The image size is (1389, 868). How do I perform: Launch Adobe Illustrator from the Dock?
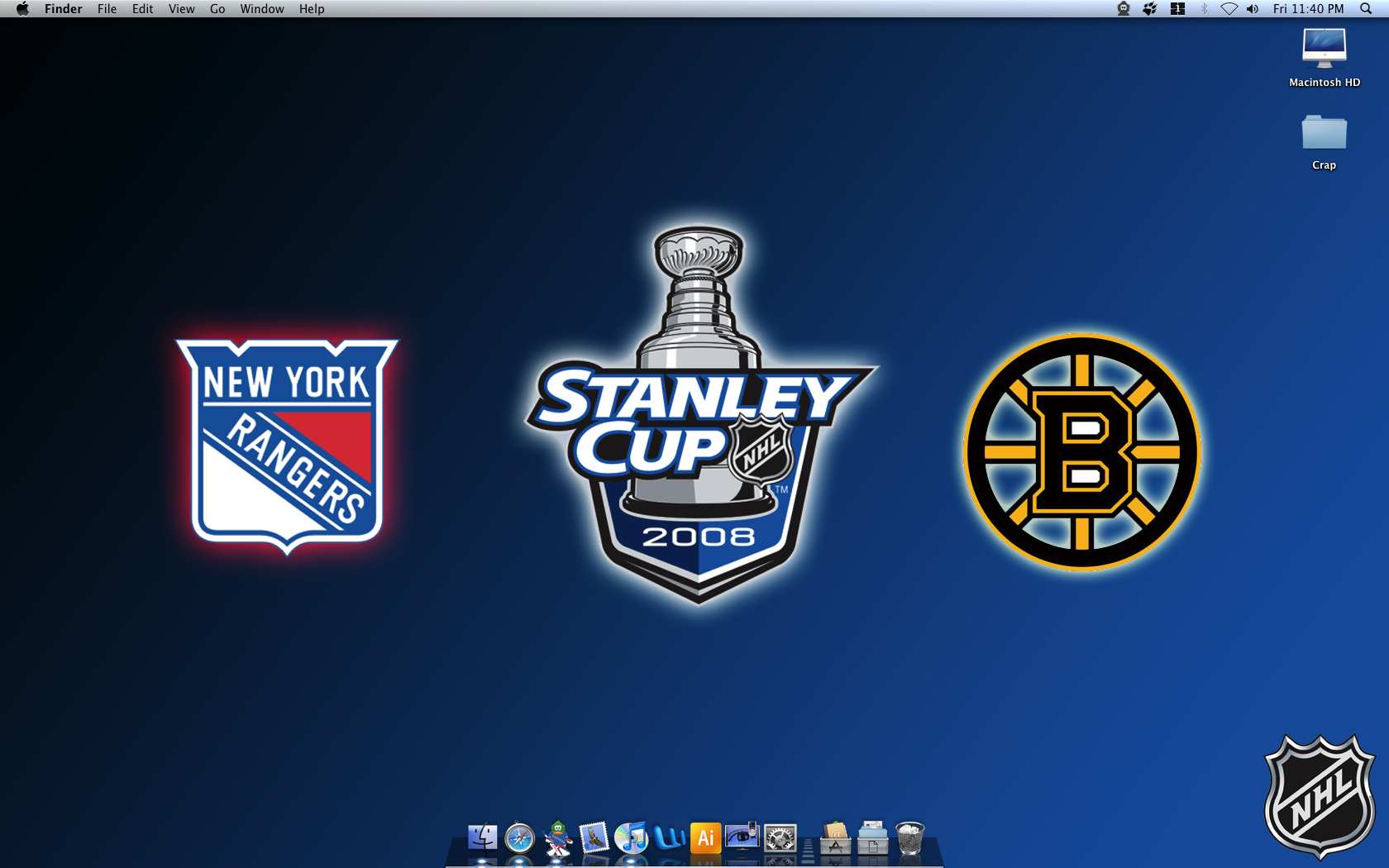705,838
